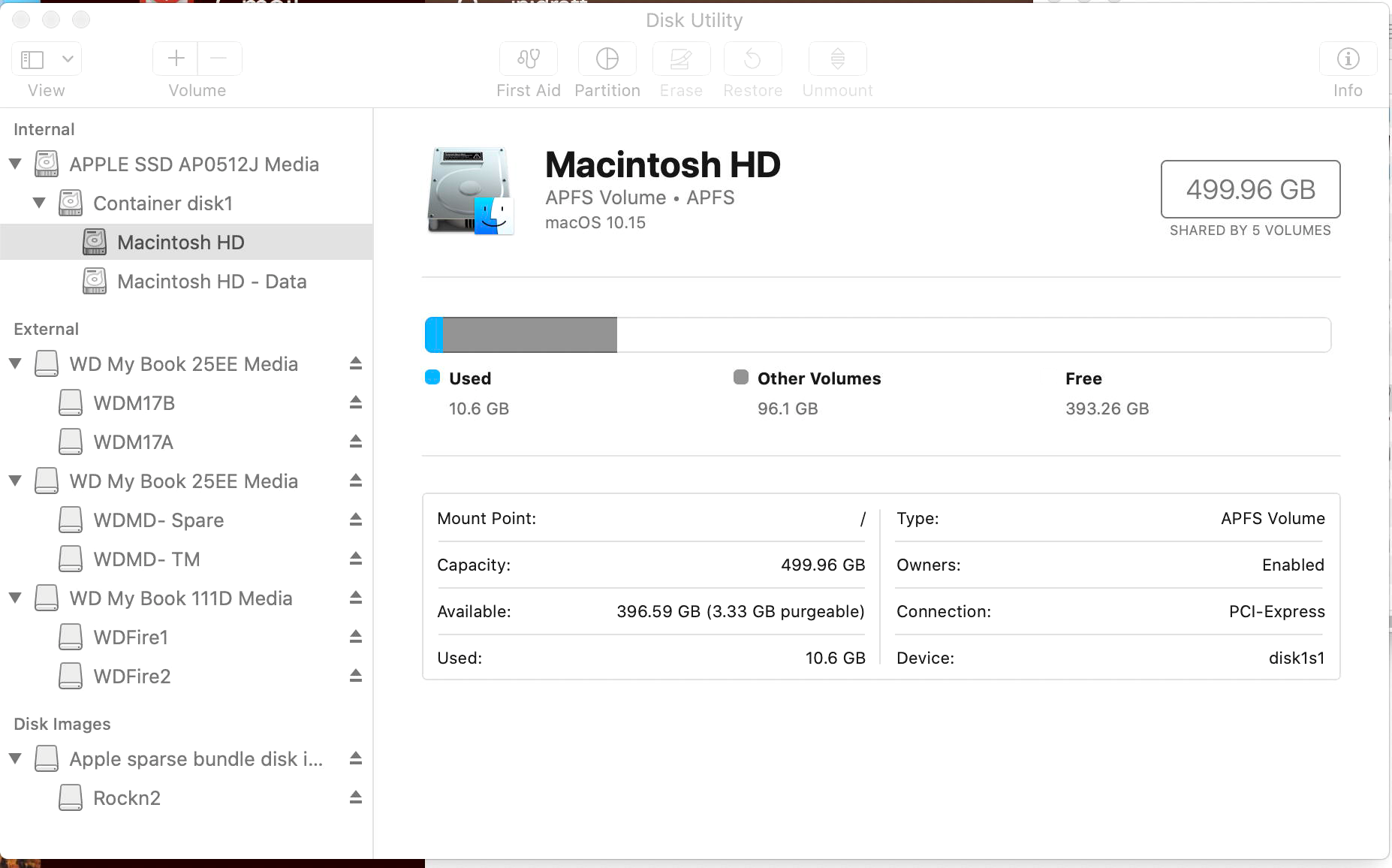This screenshot has width=1392, height=868.
Task: Click the Restore toolbar icon
Action: click(752, 59)
